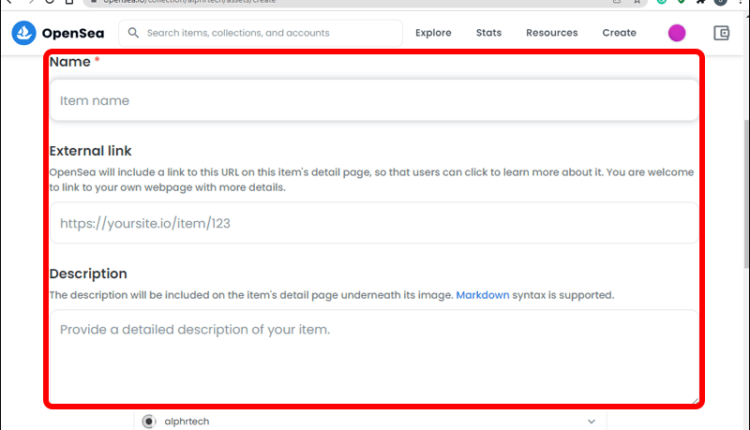Image resolution: width=750 pixels, height=430 pixels.
Task: Open the Explore menu
Action: pyautogui.click(x=433, y=33)
